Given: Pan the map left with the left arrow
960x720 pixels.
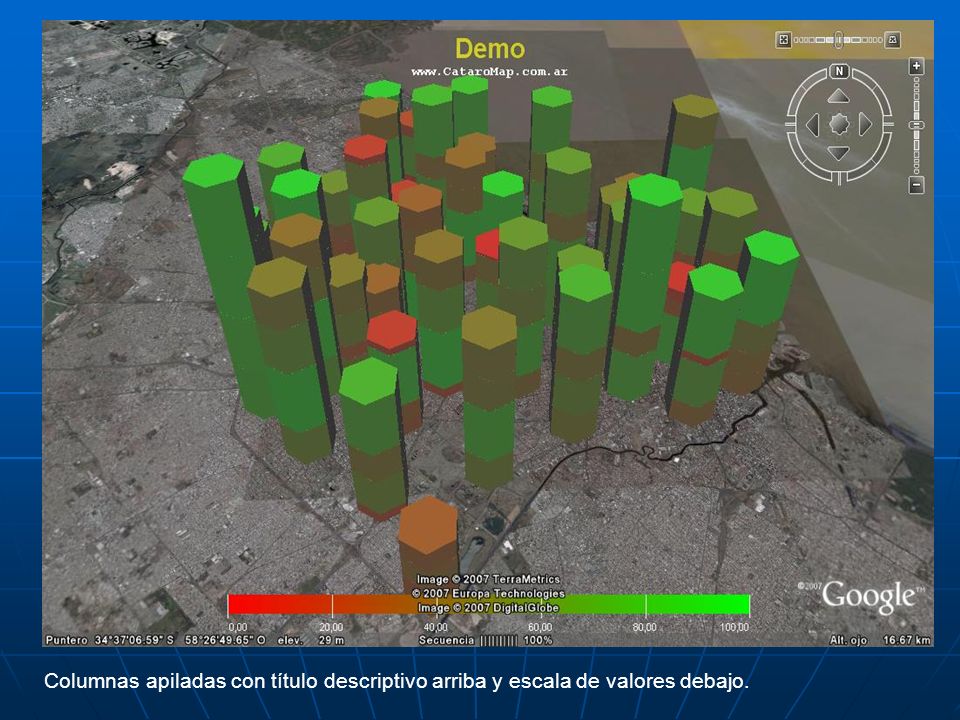Looking at the screenshot, I should coord(812,125).
